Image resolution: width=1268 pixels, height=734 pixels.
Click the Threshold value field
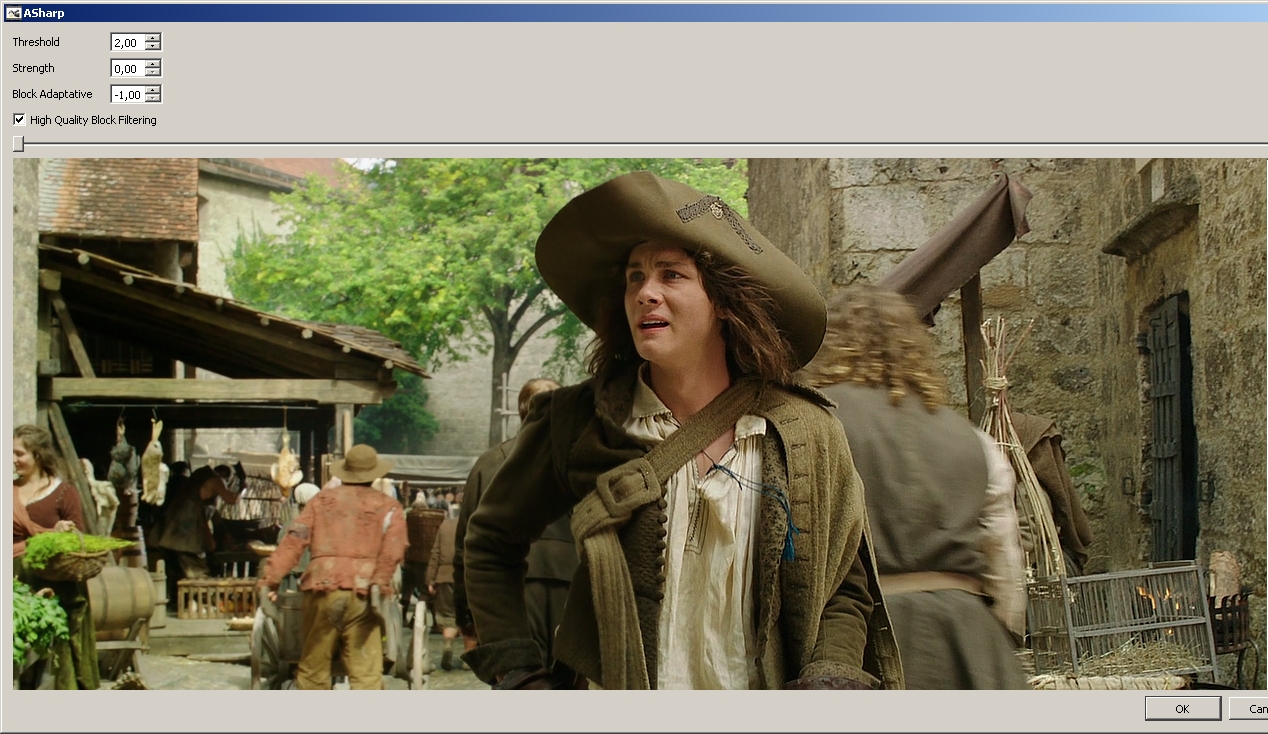(128, 42)
